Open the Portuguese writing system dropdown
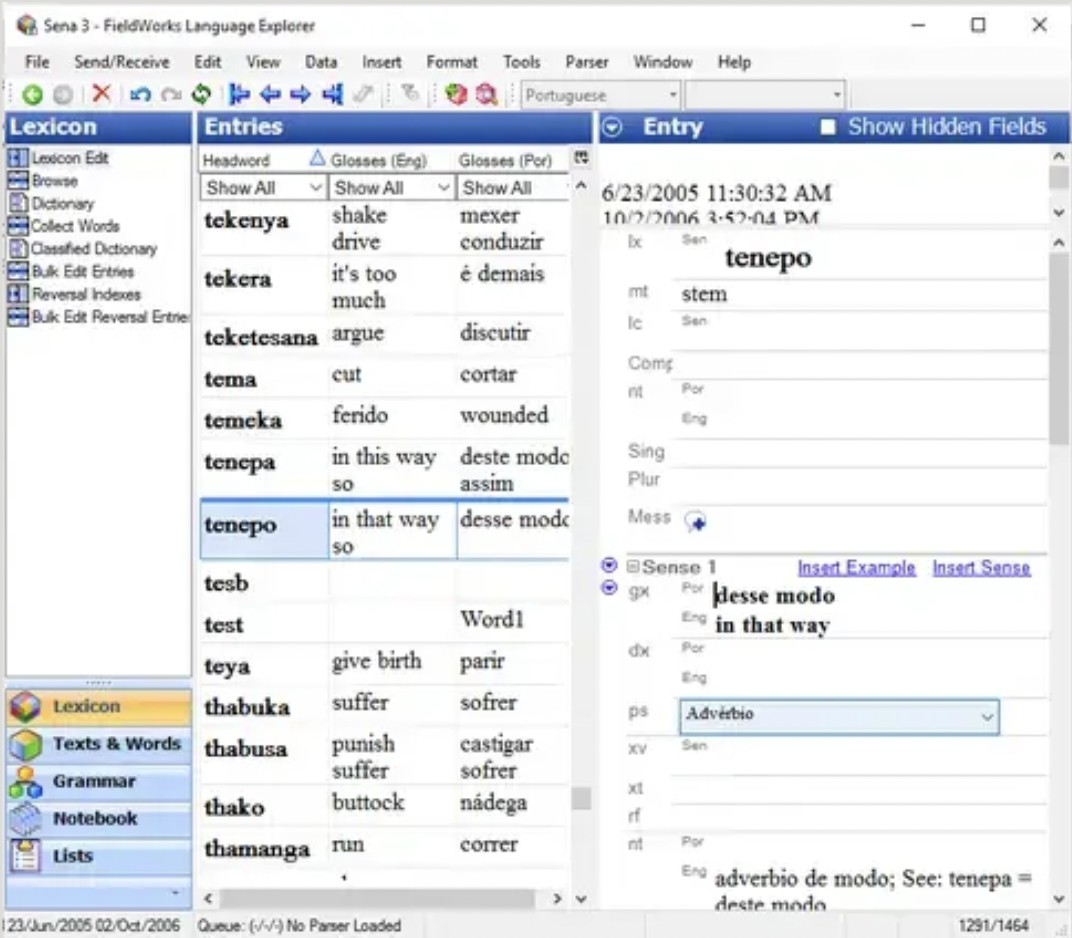Image resolution: width=1072 pixels, height=938 pixels. (673, 96)
